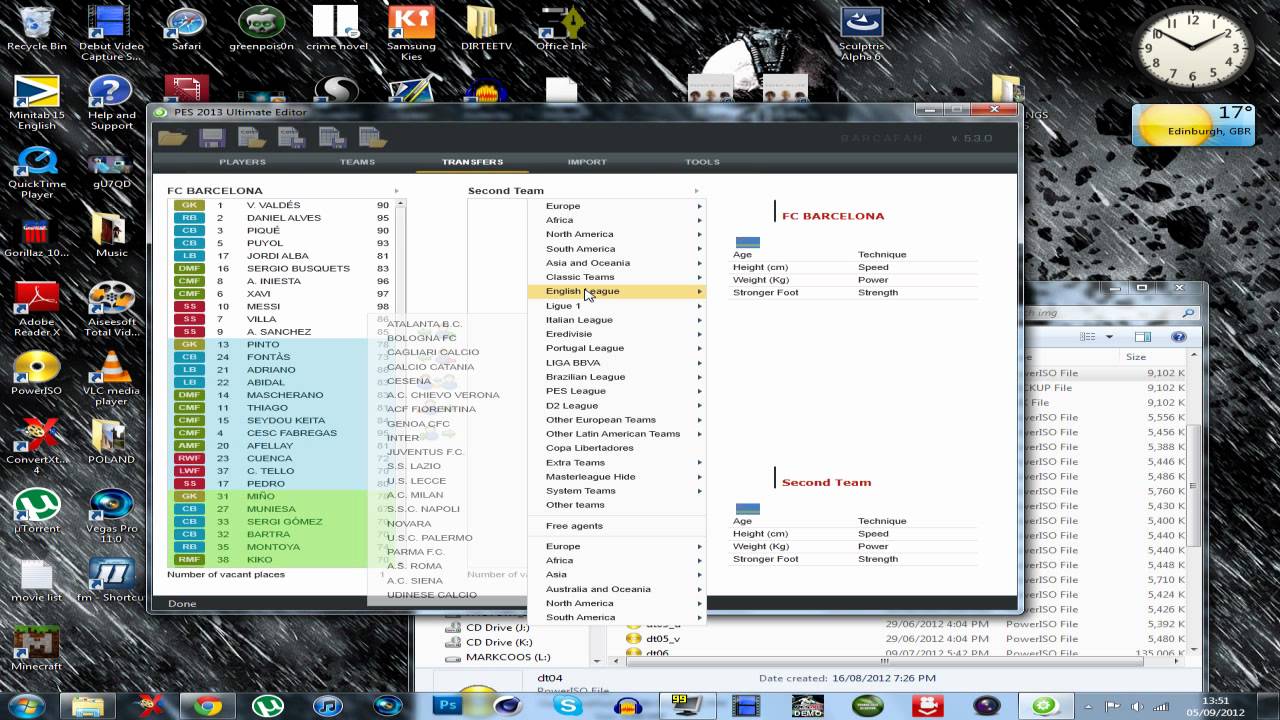1280x720 pixels.
Task: Click the open folder icon in PES Editor toolbar
Action: pyautogui.click(x=172, y=138)
